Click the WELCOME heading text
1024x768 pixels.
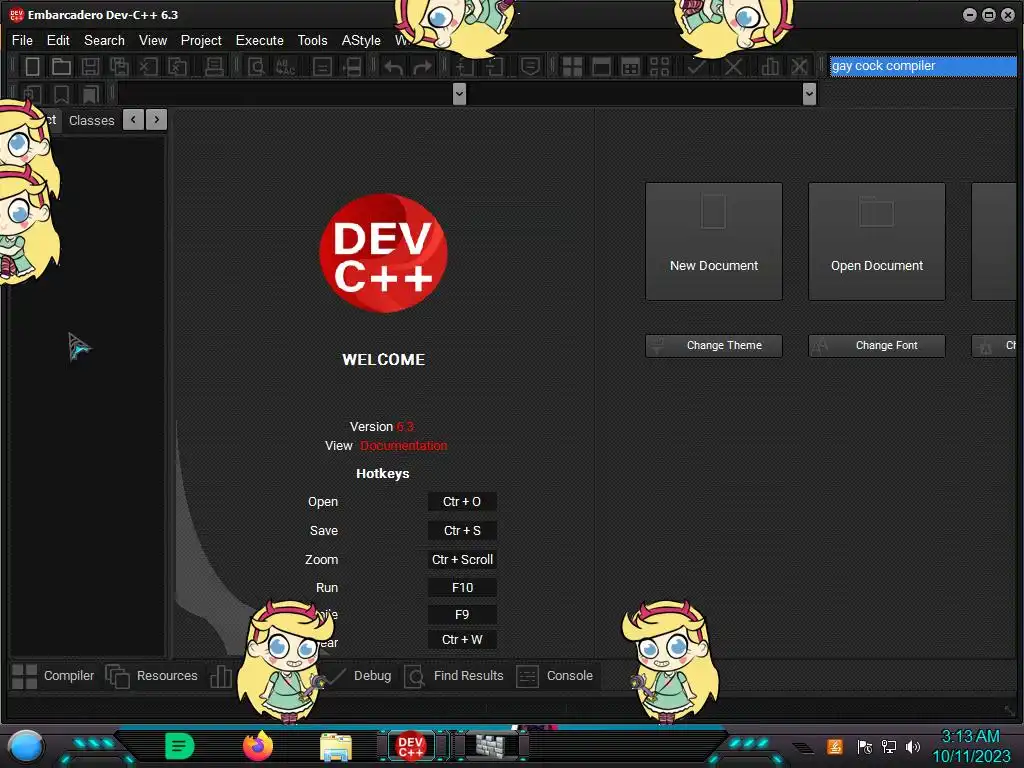click(383, 360)
